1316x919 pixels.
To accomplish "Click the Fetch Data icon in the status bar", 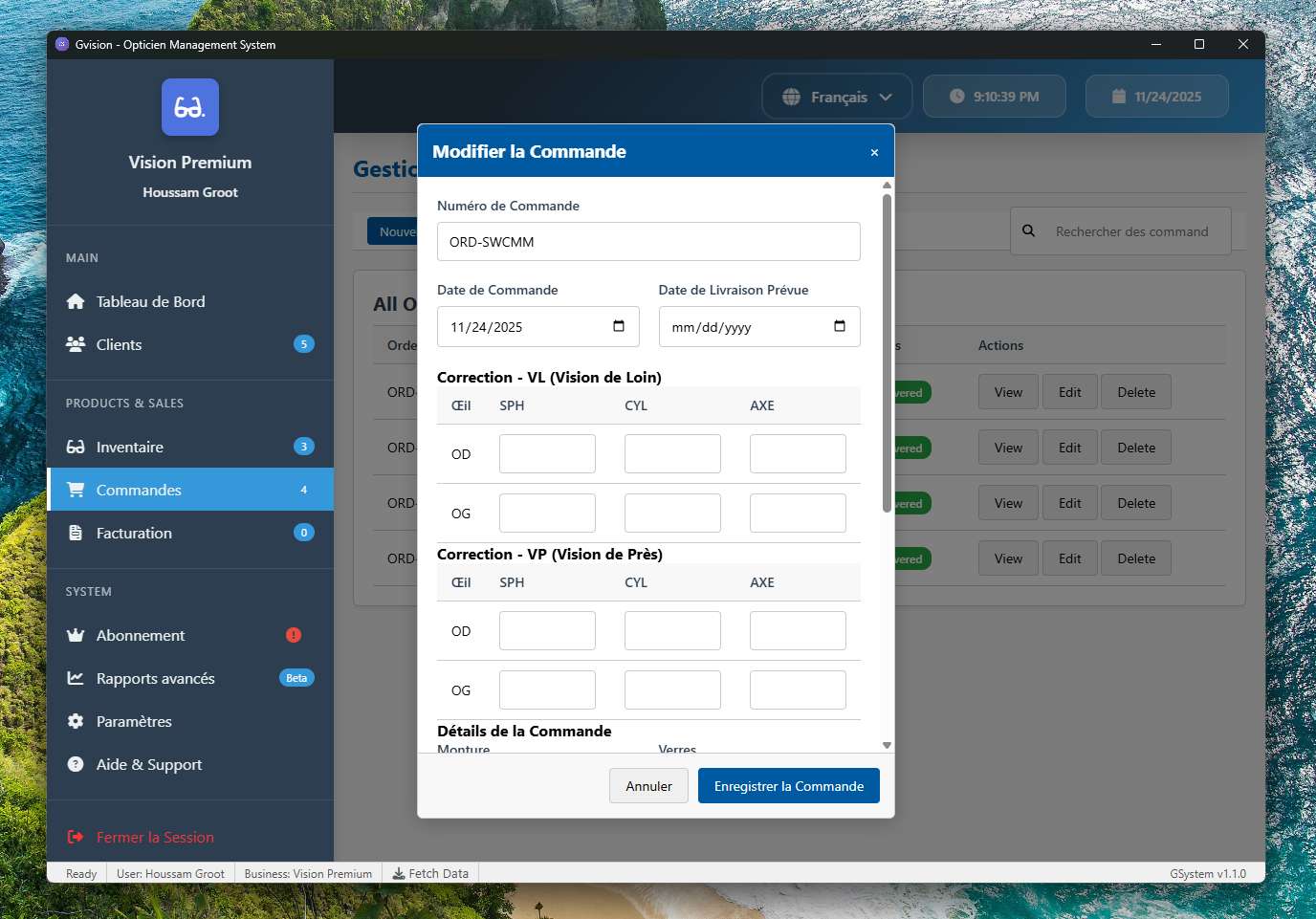I will point(397,873).
